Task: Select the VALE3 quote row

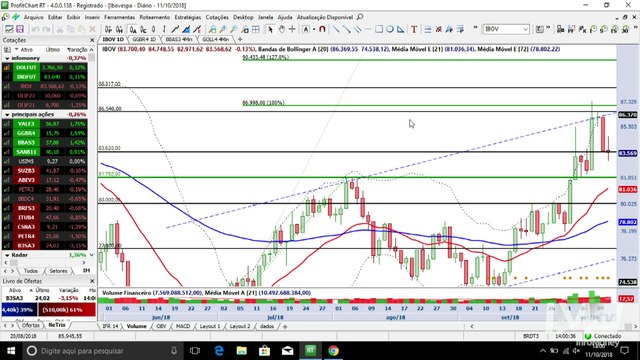Action: tap(44, 124)
